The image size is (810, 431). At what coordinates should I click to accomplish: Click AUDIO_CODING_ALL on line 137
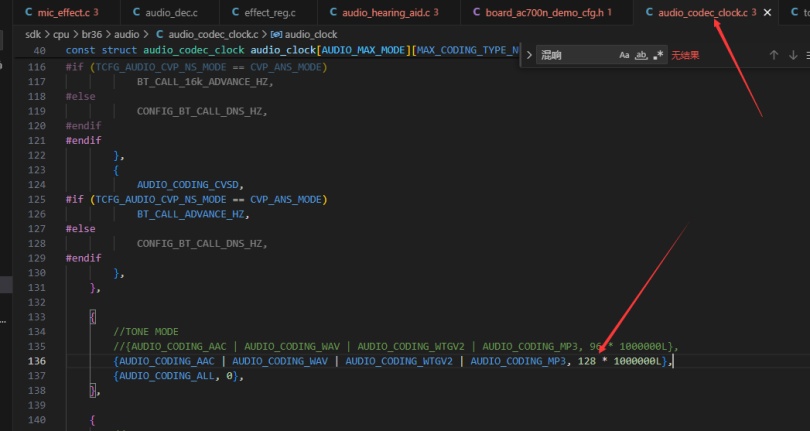click(x=166, y=376)
